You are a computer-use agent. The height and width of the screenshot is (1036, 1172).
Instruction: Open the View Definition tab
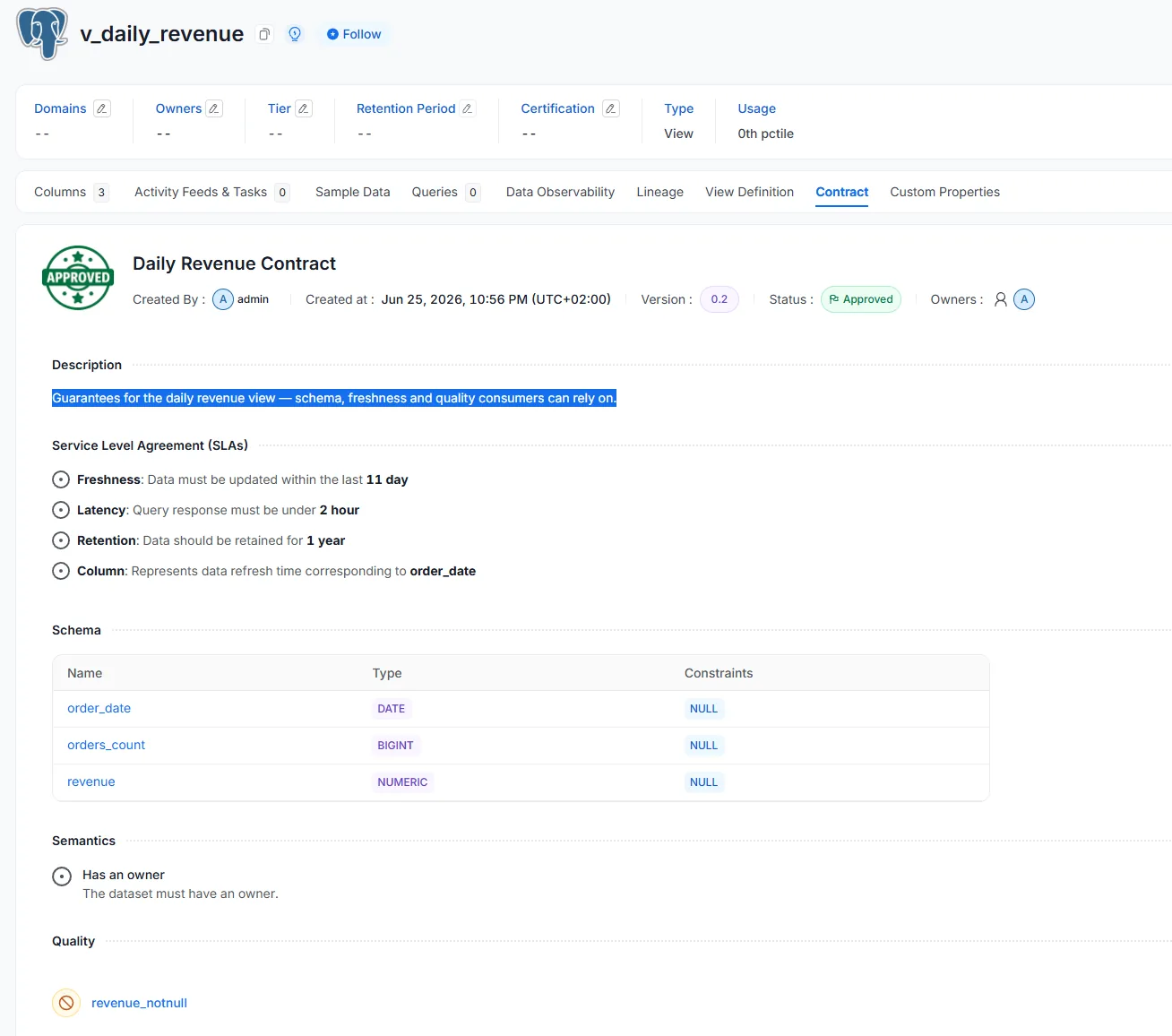point(749,192)
